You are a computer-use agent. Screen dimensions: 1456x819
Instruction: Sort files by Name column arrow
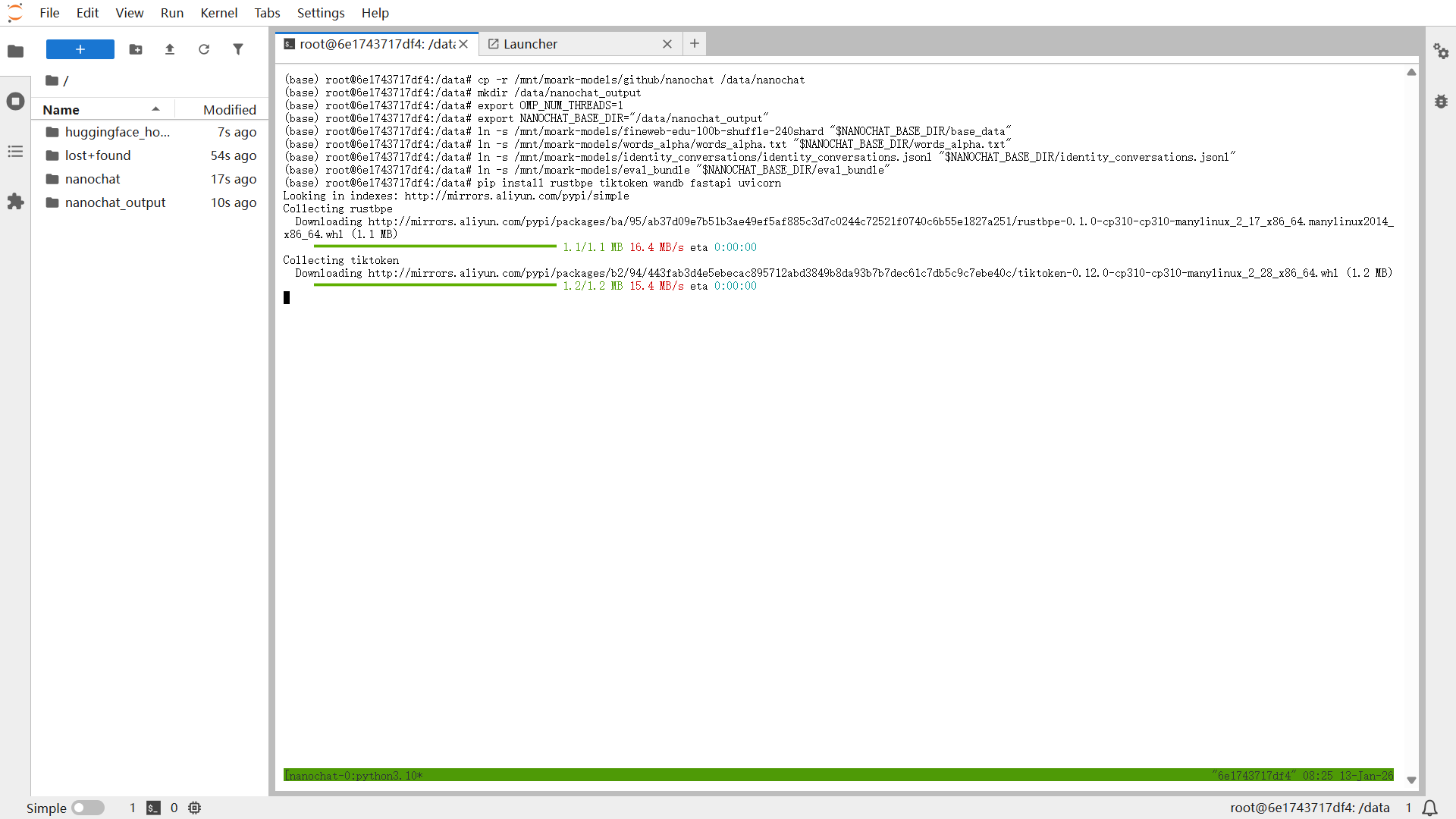(155, 109)
